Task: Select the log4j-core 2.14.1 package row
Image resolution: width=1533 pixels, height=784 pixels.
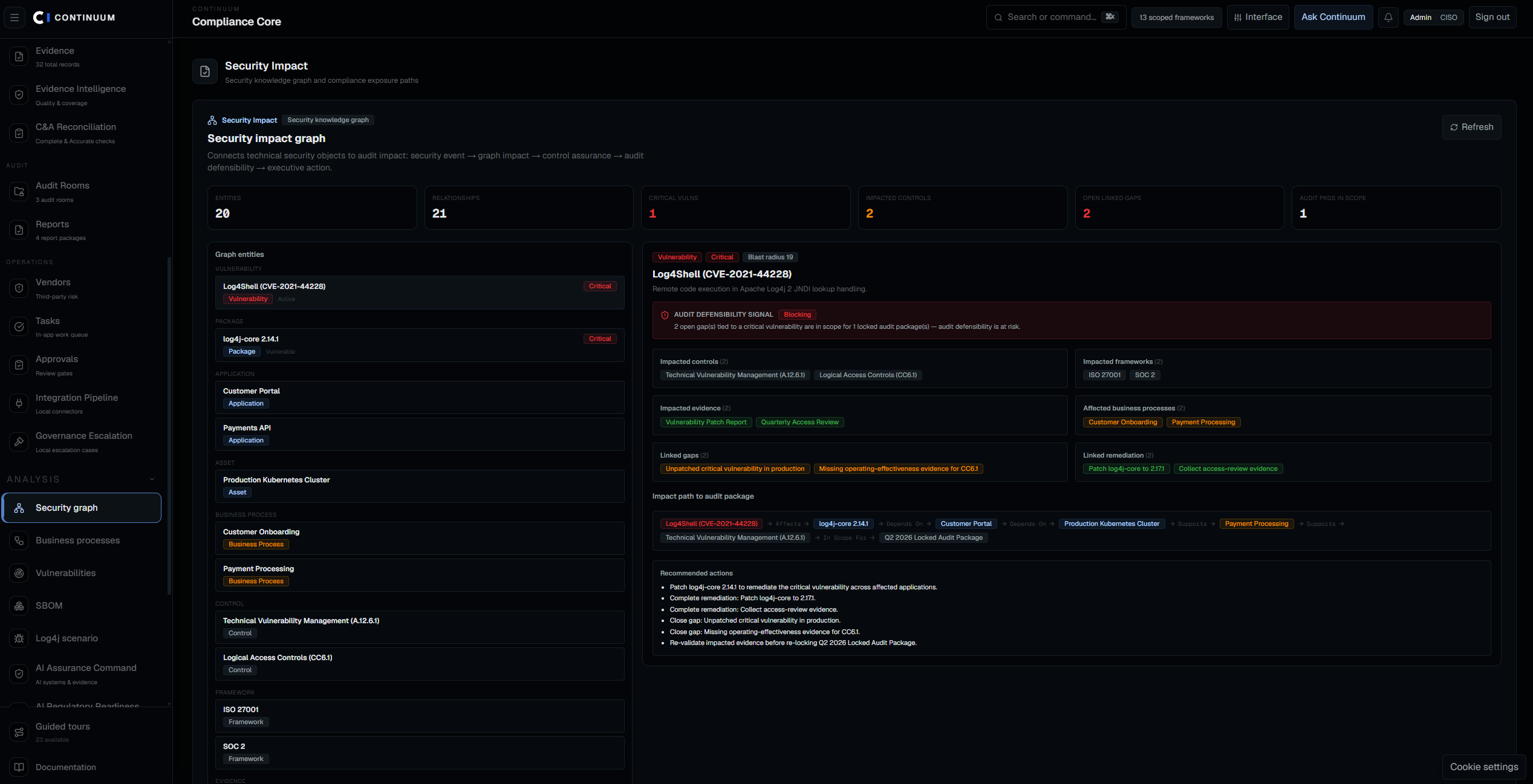Action: [x=420, y=345]
